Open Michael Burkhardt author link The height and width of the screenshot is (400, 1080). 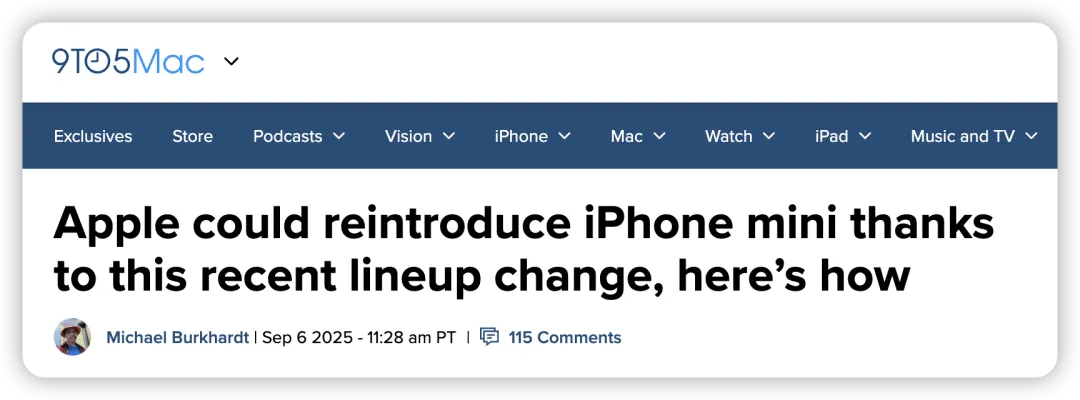point(177,337)
